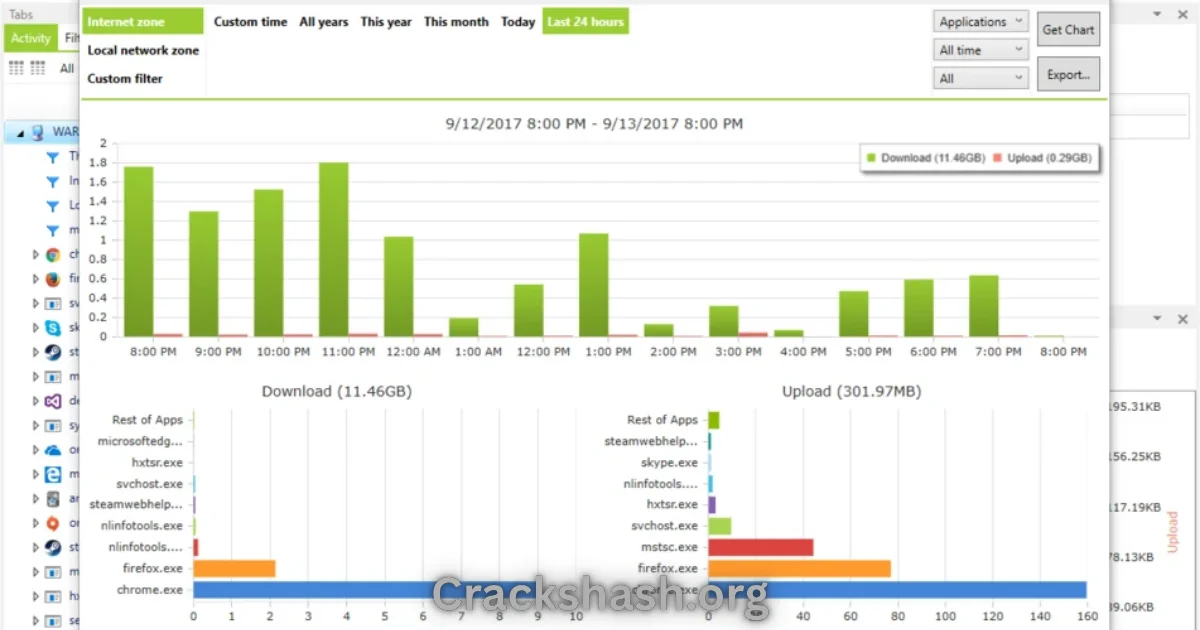Click the 1:00 PM download bar
The height and width of the screenshot is (630, 1200).
(594, 285)
